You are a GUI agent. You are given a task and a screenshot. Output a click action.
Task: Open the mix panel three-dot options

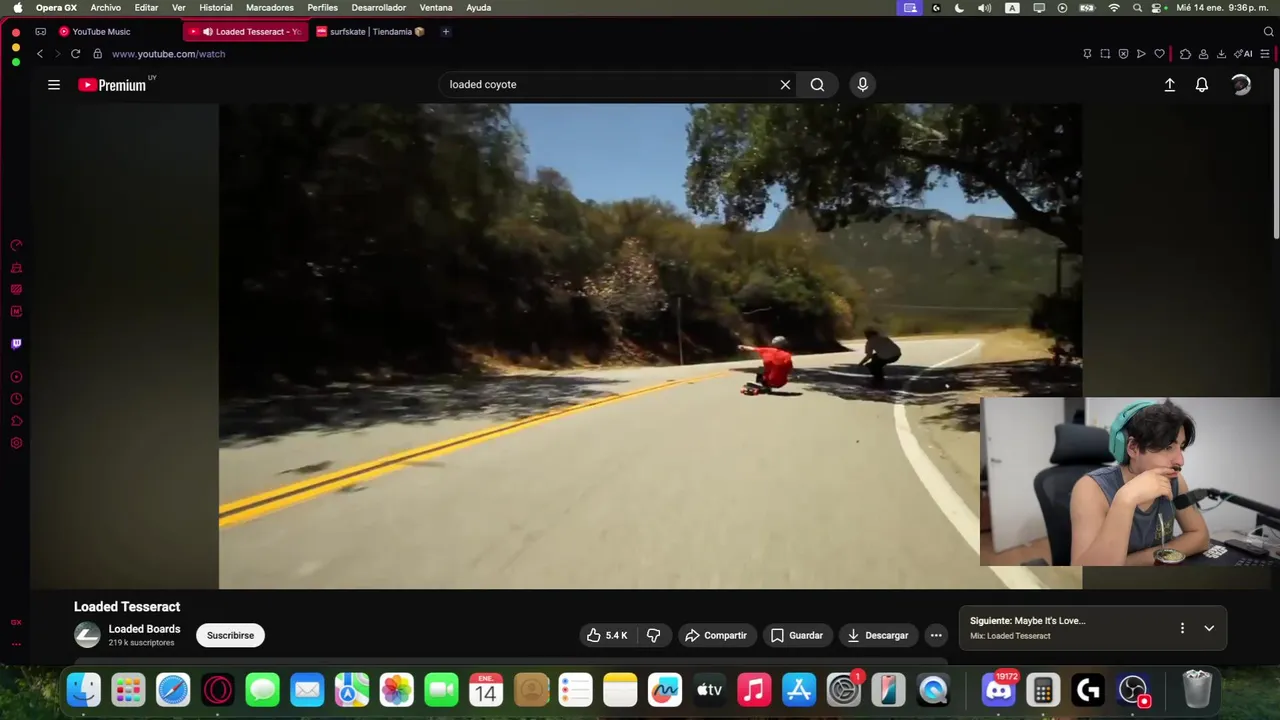pyautogui.click(x=1182, y=628)
